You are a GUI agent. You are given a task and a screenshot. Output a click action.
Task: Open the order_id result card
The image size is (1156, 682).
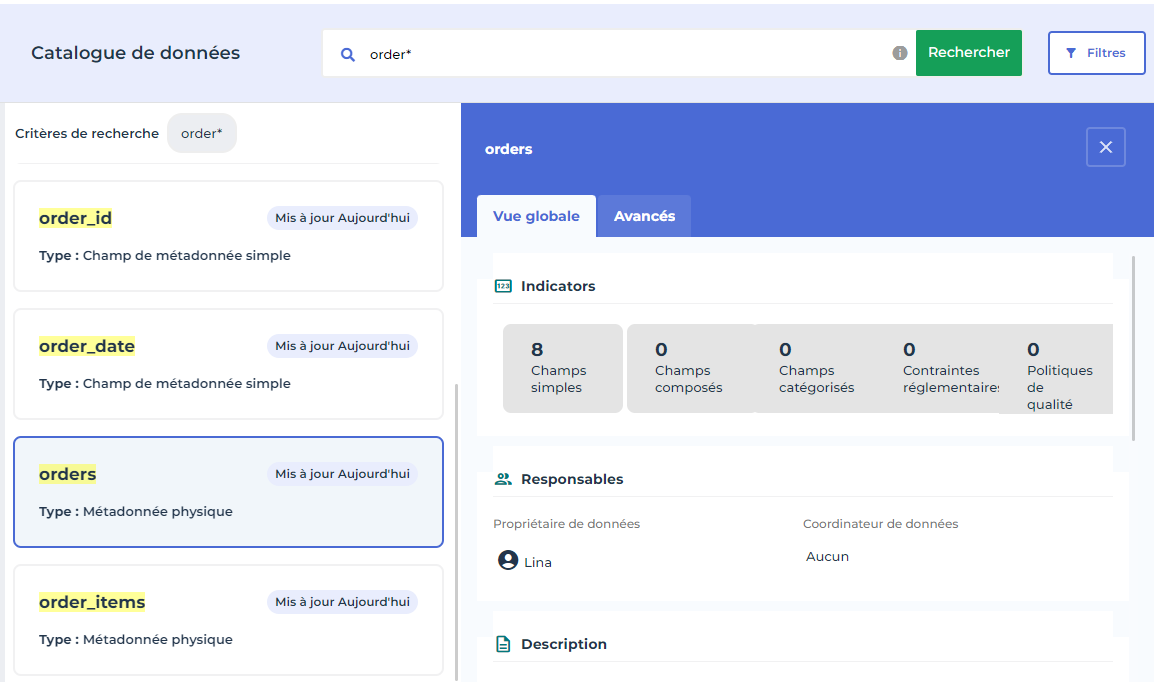(x=228, y=236)
